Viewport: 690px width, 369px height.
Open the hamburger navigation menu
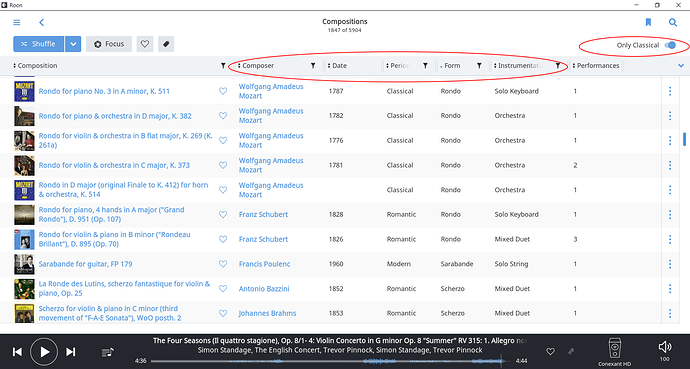point(17,22)
